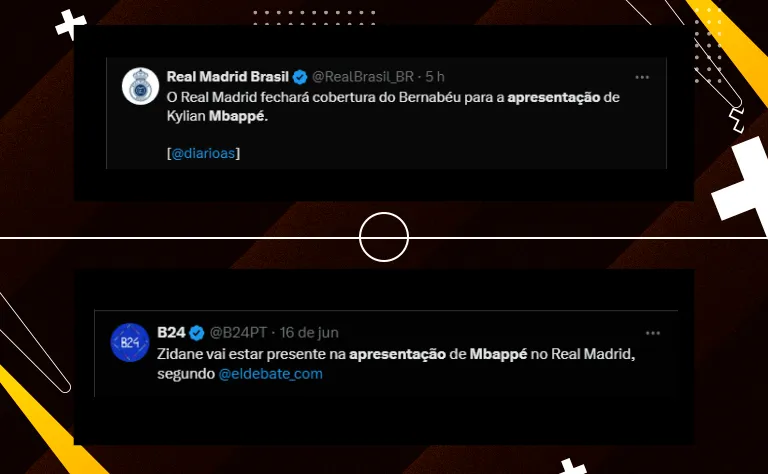
Task: Click bold word apresentação in first tweet
Action: click(553, 97)
